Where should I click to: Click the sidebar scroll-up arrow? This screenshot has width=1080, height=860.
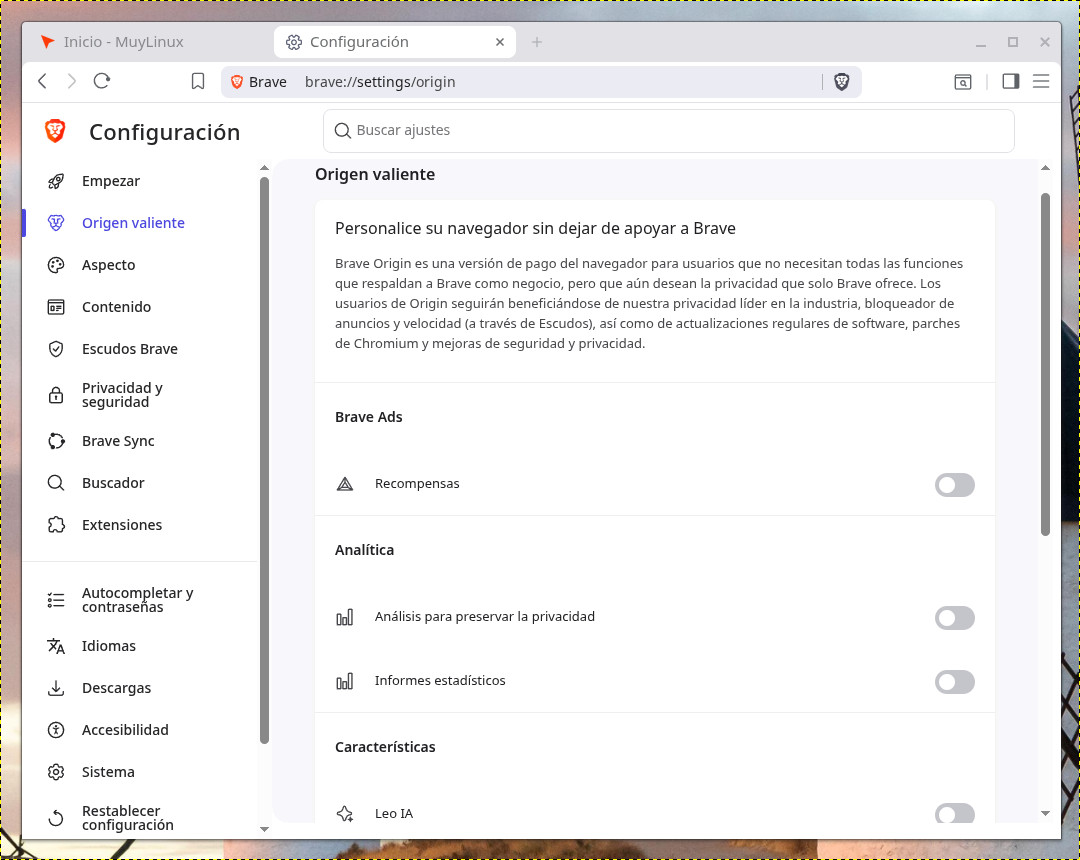(x=264, y=168)
